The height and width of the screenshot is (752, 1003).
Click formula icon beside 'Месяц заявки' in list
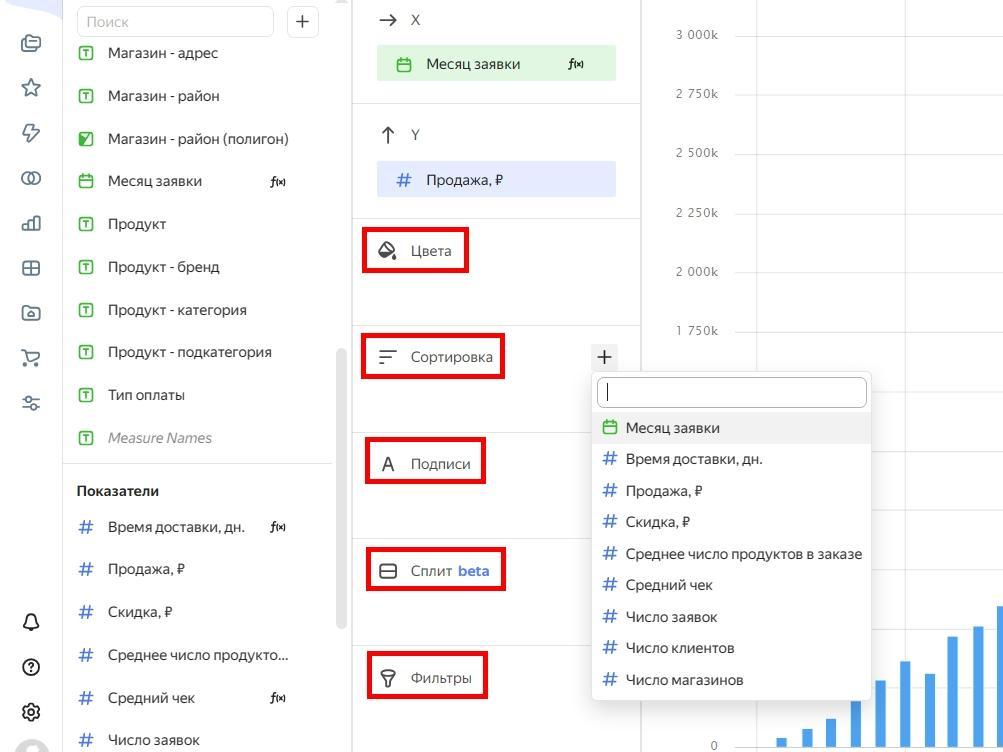pos(278,182)
